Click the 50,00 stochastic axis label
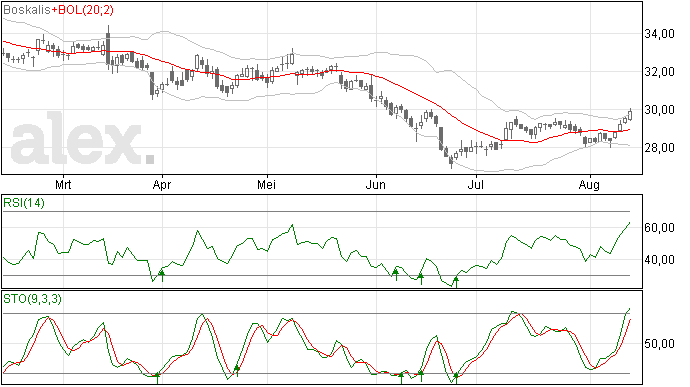Screen dimensions: 690x387 click(x=659, y=344)
